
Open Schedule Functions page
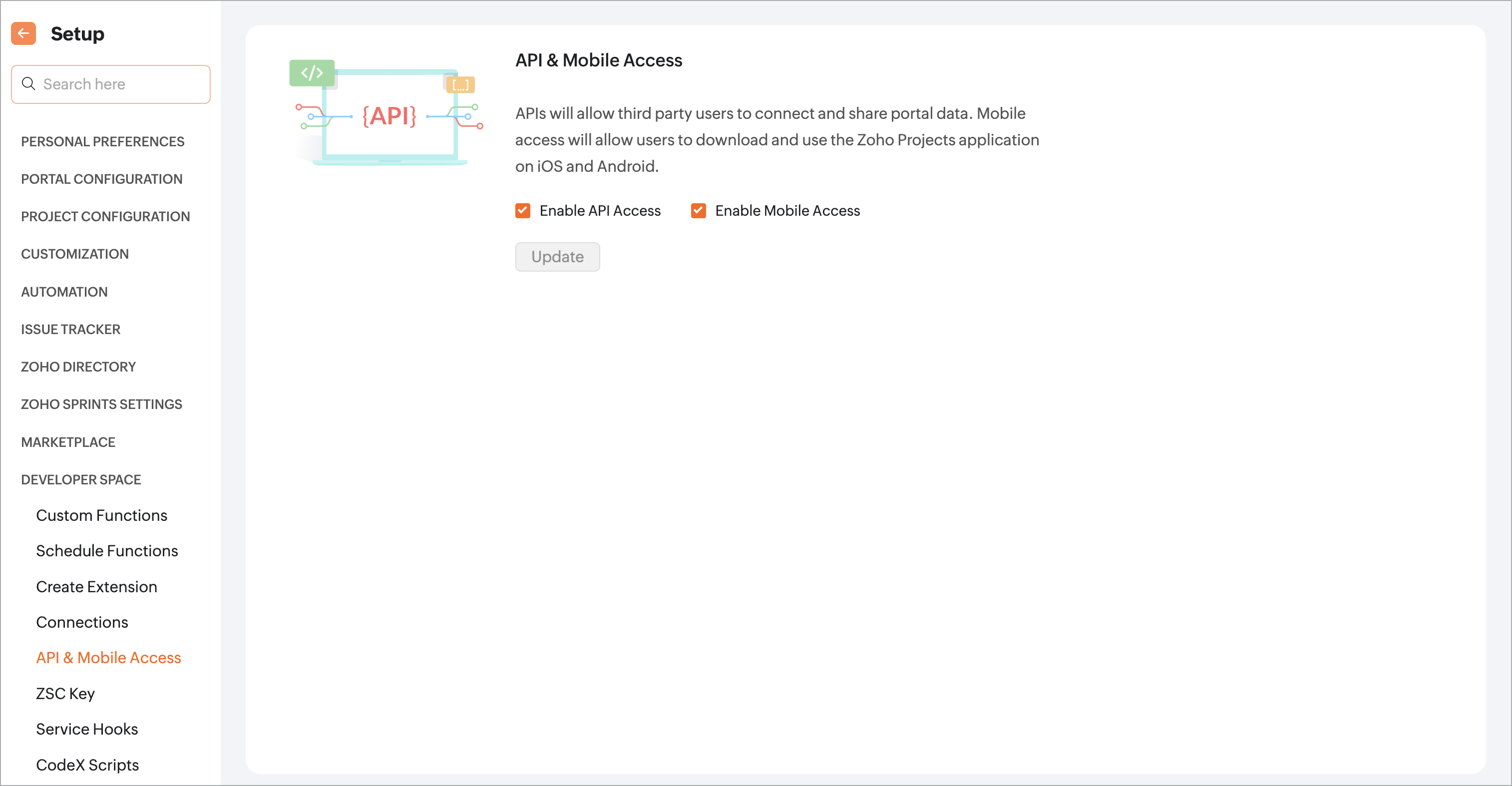107,551
